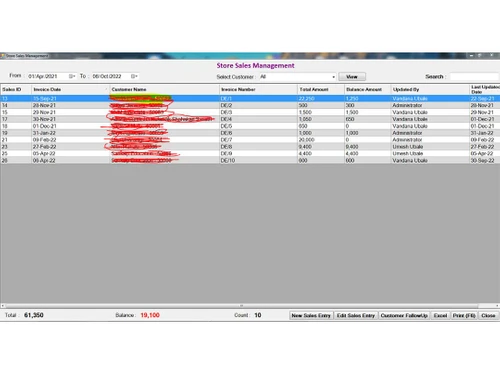Select invoice number DE/8 cell

pos(258,147)
